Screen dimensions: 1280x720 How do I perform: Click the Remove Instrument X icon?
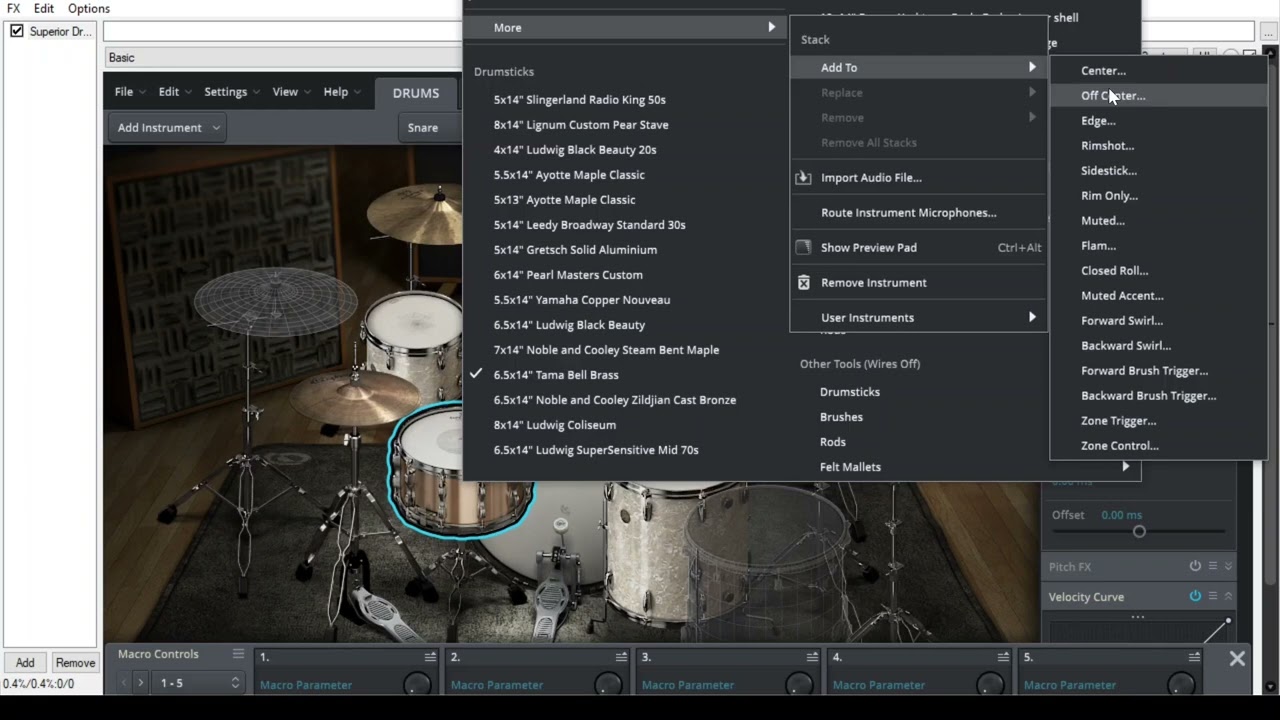click(x=803, y=282)
